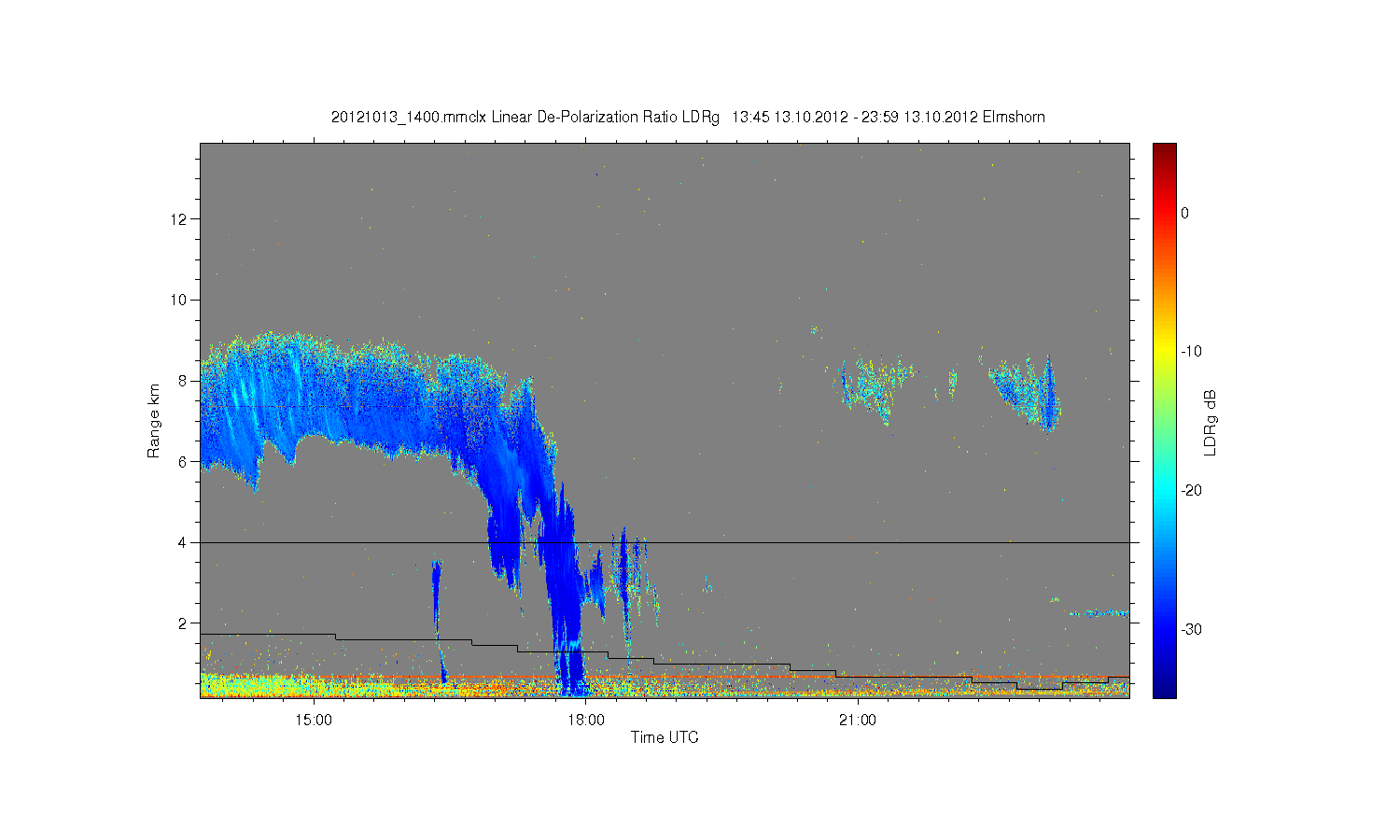Click the 6 range tick label

tap(183, 461)
